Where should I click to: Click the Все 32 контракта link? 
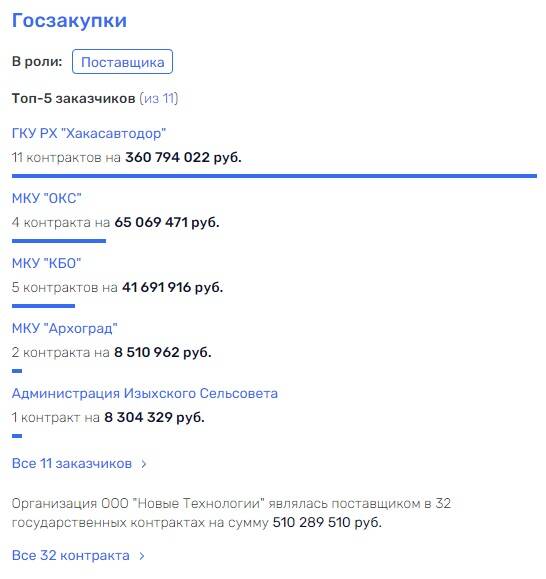pyautogui.click(x=71, y=555)
